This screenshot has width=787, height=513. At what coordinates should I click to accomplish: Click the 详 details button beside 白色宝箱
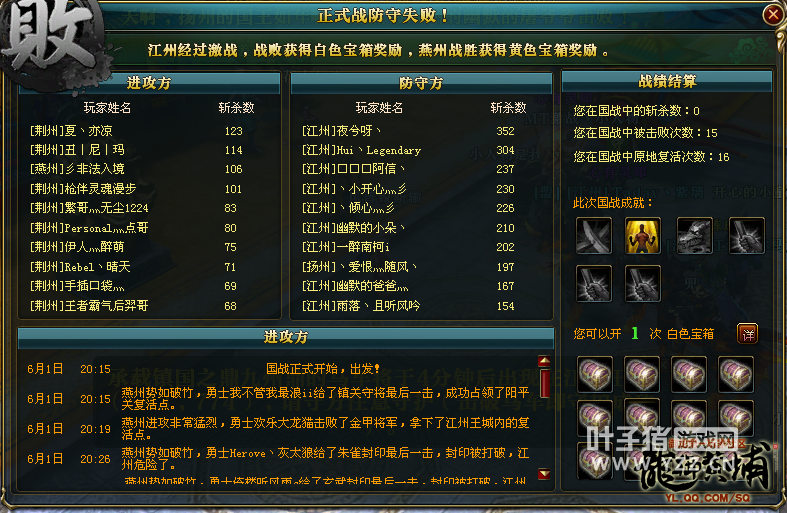click(747, 334)
